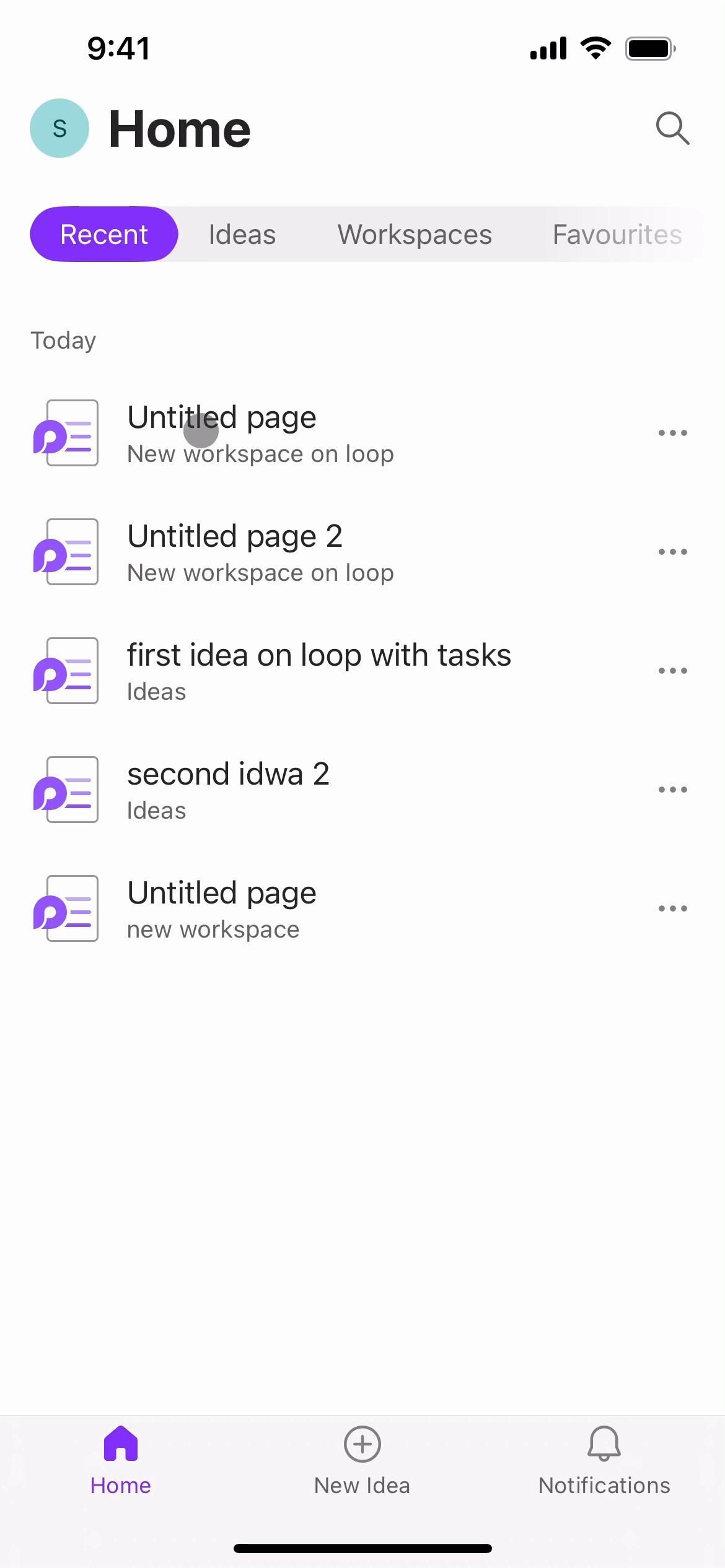Image resolution: width=725 pixels, height=1568 pixels.
Task: Tap the Home icon in bottom bar
Action: [x=121, y=1444]
